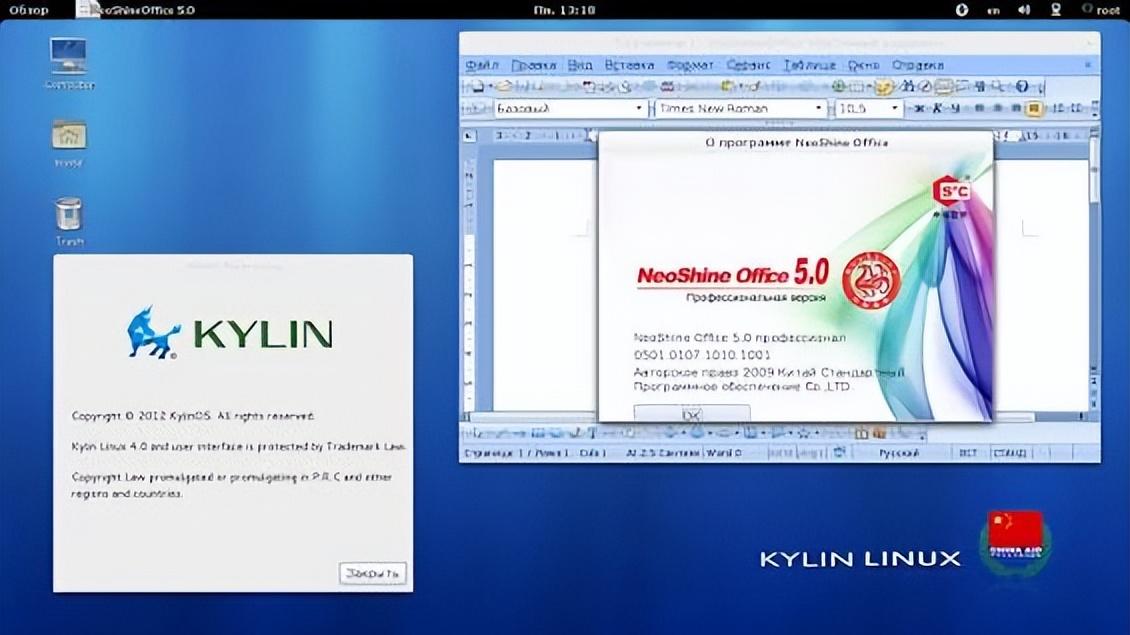Image resolution: width=1130 pixels, height=635 pixels.
Task: Select the Text T tool in drawing toolbar
Action: point(592,434)
